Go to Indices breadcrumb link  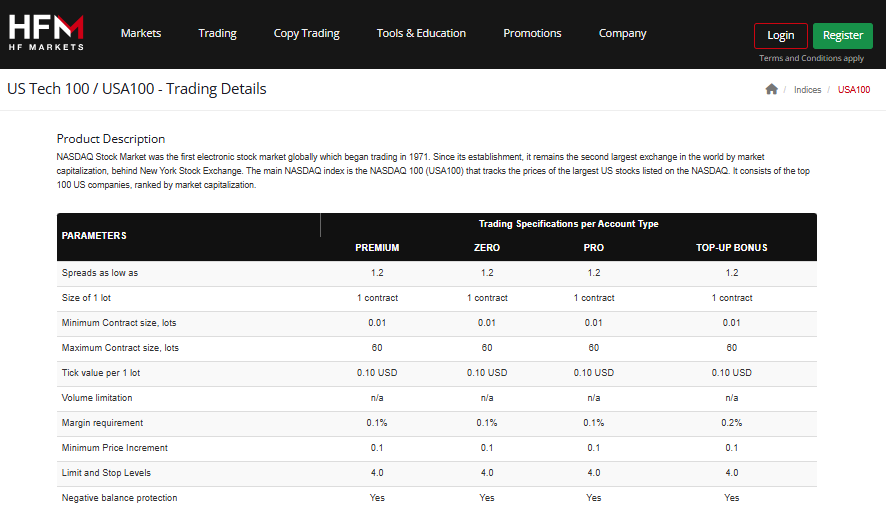[807, 90]
